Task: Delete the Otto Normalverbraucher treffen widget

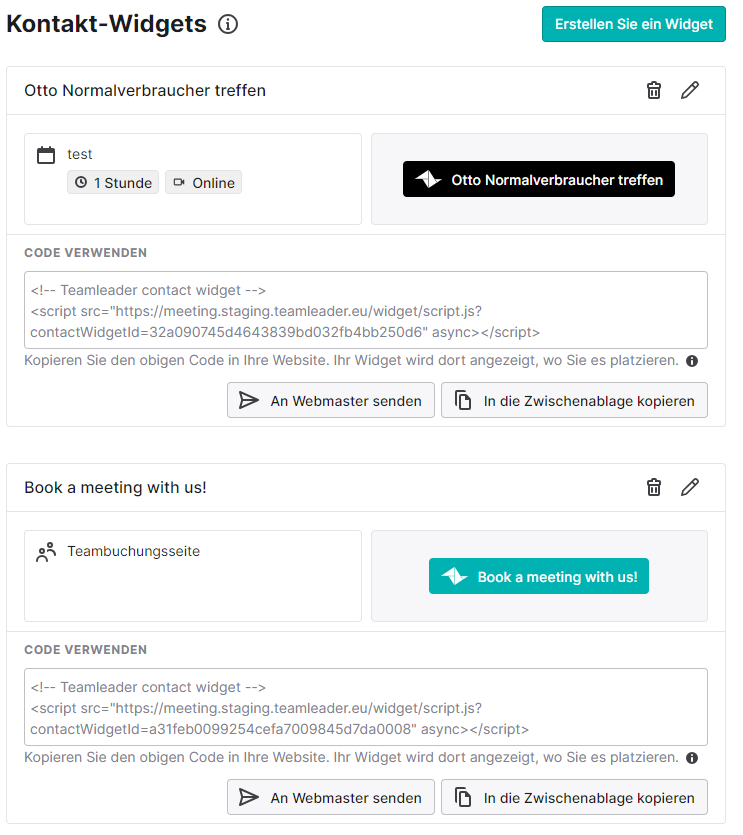Action: pos(654,91)
